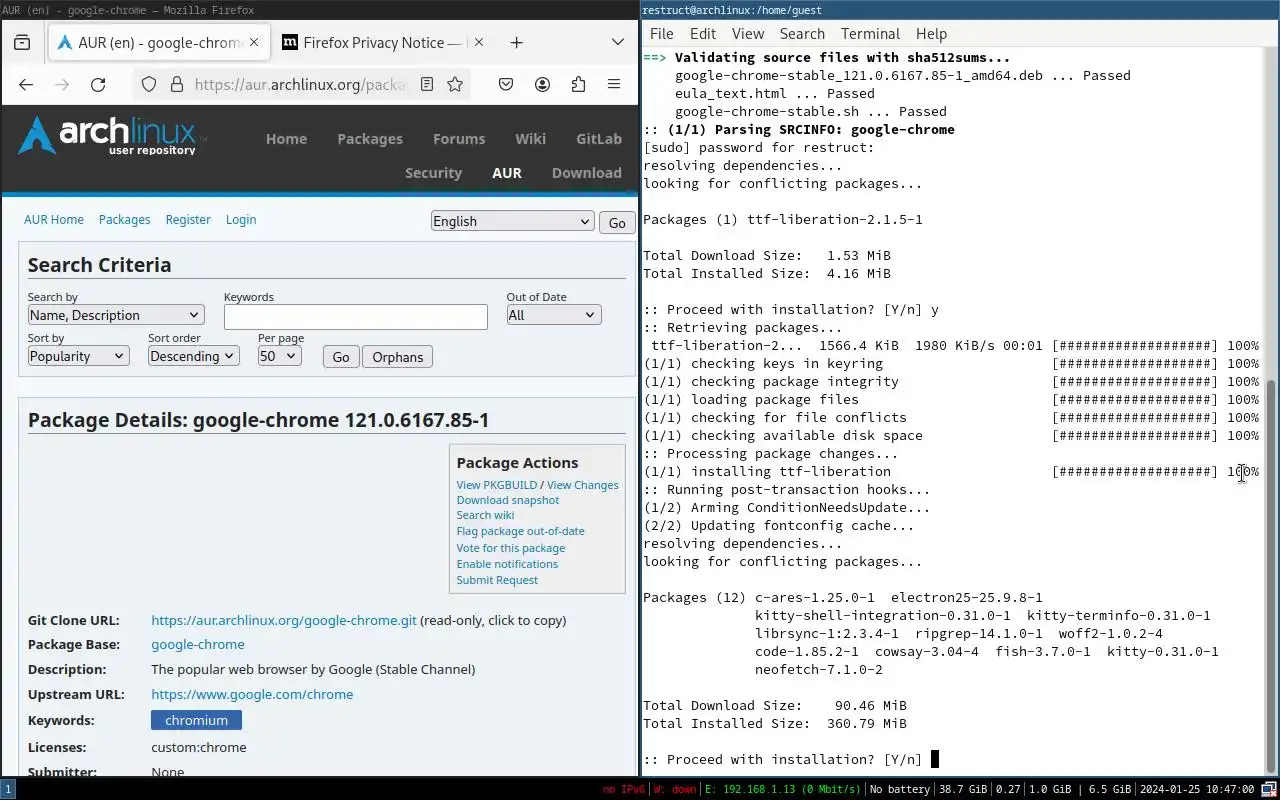Screen dimensions: 1280x800
Task: Toggle reader view icon in address bar
Action: pyautogui.click(x=427, y=85)
